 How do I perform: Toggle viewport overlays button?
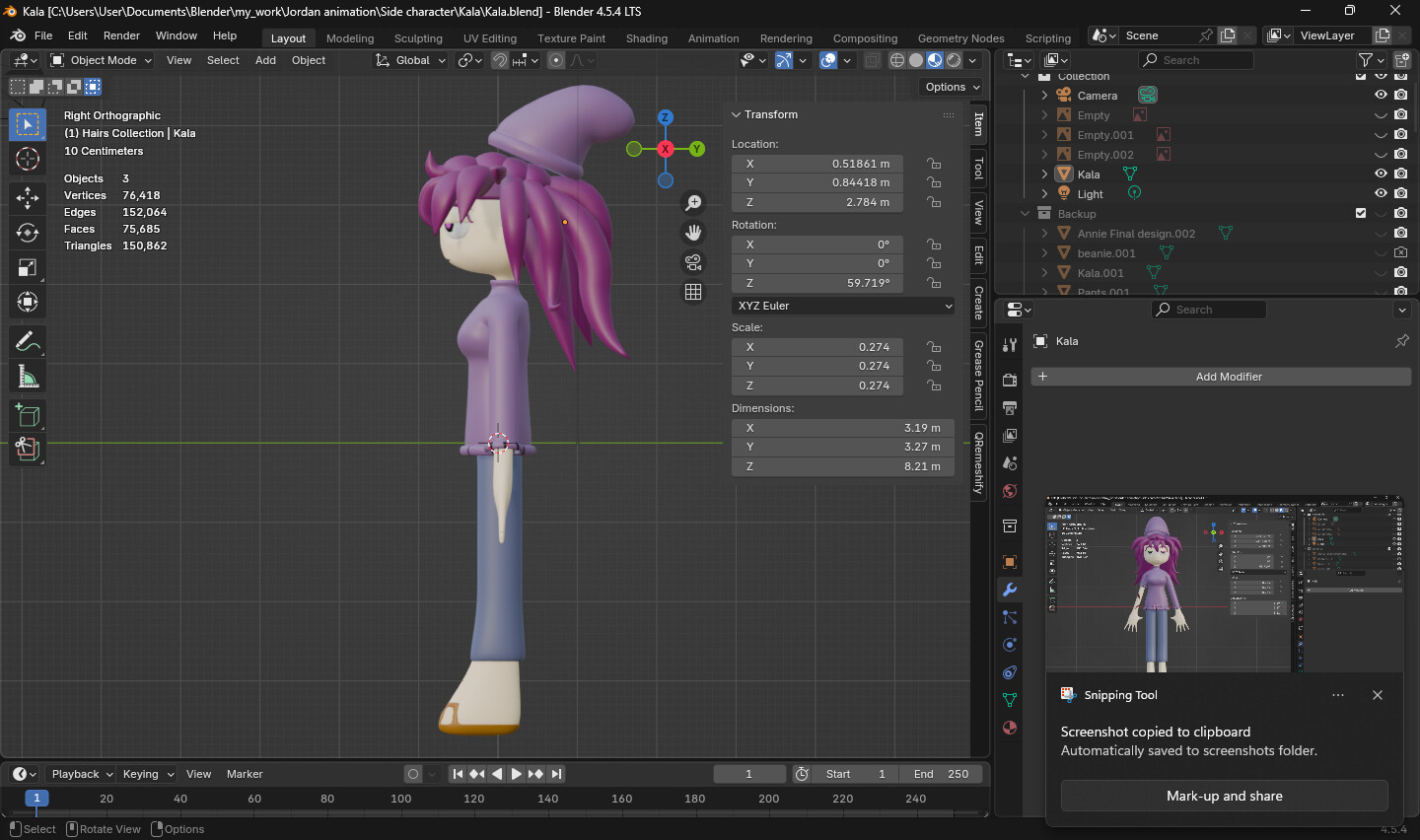828,60
